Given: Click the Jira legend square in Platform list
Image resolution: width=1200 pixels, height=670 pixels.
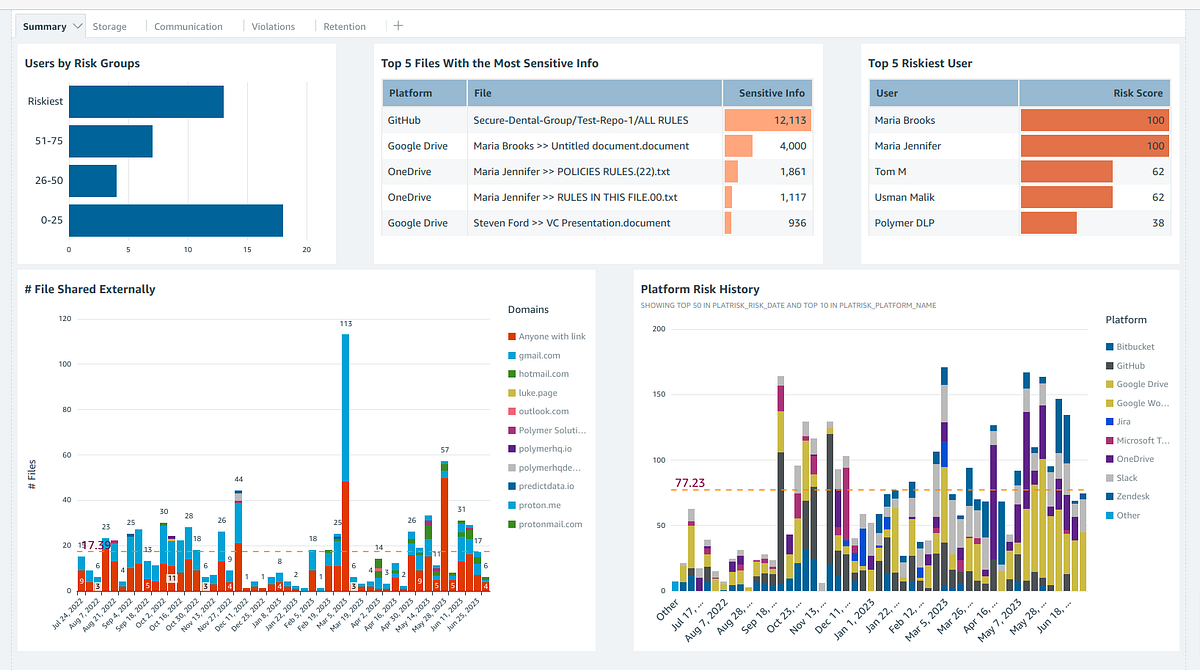Looking at the screenshot, I should pos(1112,422).
